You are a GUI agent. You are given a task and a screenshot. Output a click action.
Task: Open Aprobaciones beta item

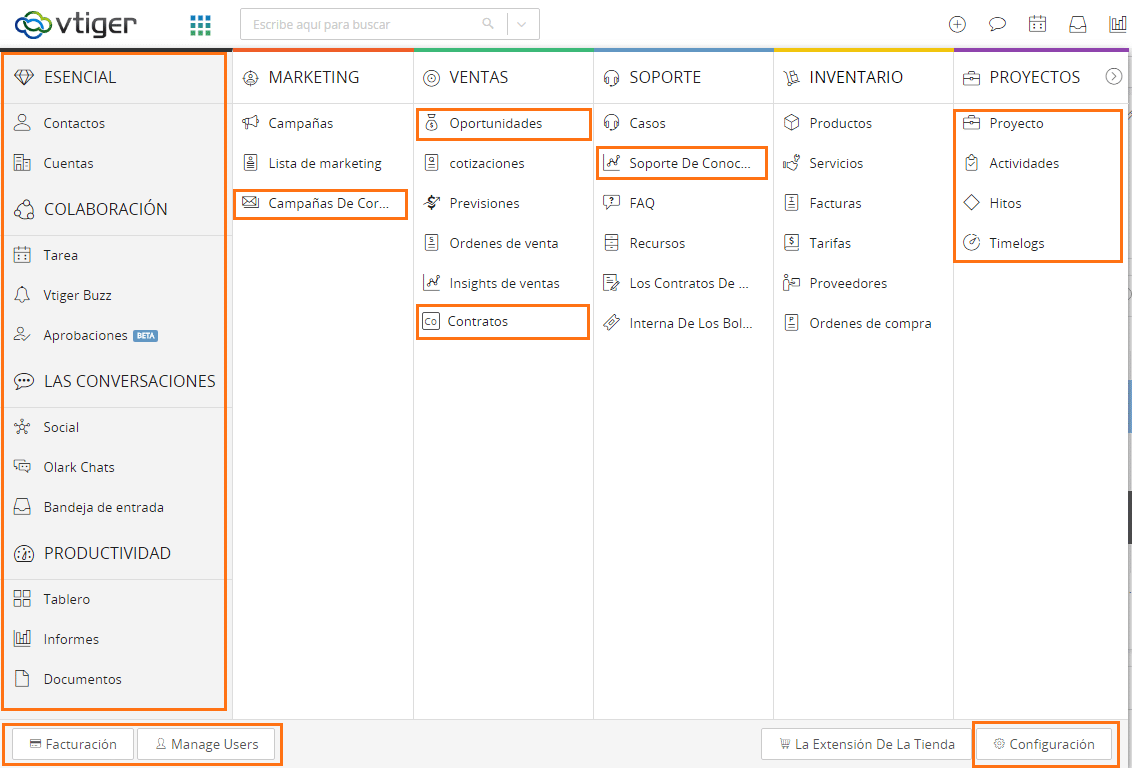coord(85,335)
